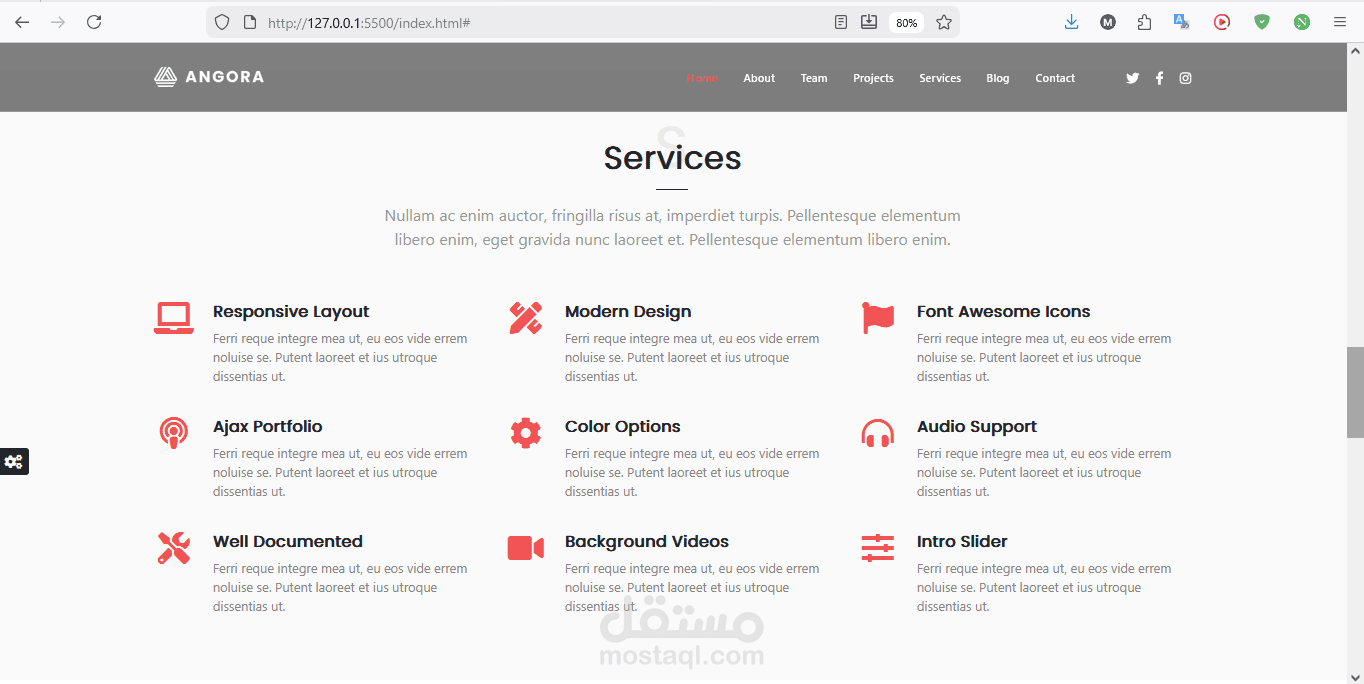The image size is (1364, 684).
Task: Click the Instagram icon in the header
Action: coord(1185,78)
